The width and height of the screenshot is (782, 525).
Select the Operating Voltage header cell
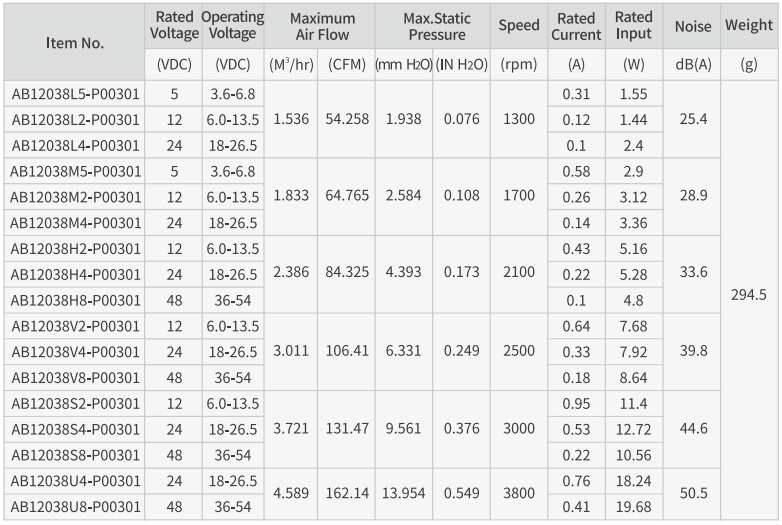232,25
